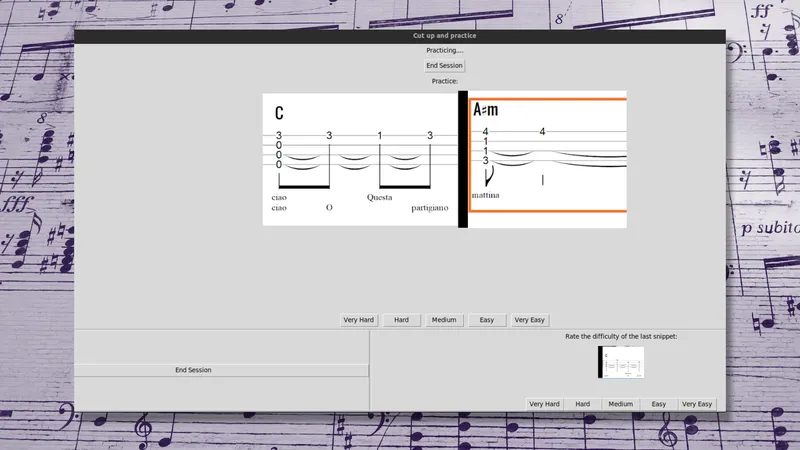Mark the last snippet as Very Easy
Screen dimensions: 800x450
697,404
